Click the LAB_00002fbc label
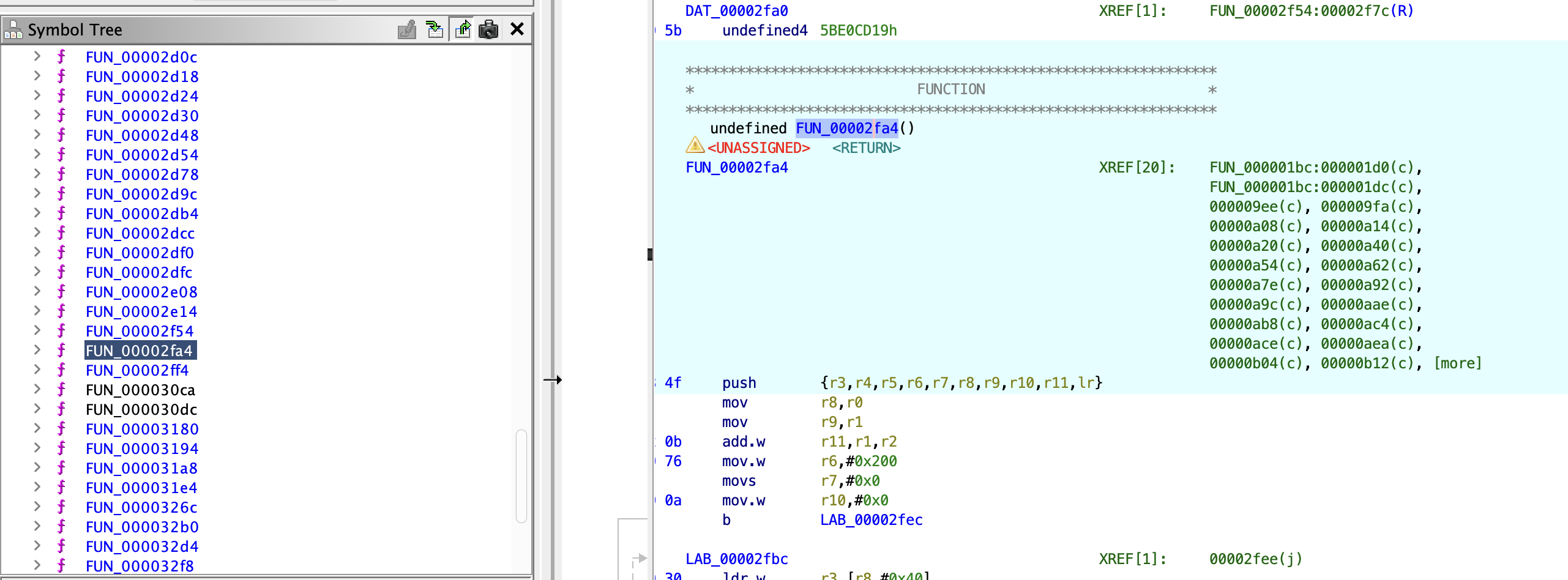Image resolution: width=1568 pixels, height=580 pixels. click(737, 559)
